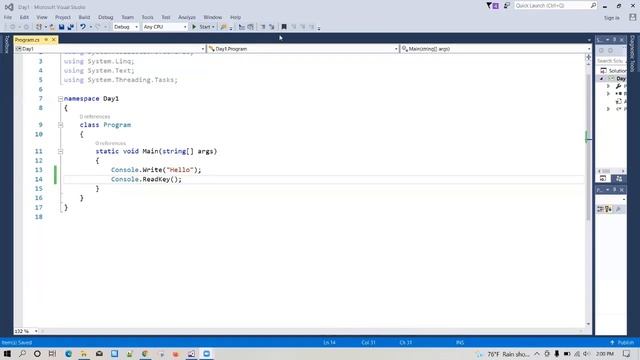
Task: Pin the Program.cs tab
Action: [46, 40]
